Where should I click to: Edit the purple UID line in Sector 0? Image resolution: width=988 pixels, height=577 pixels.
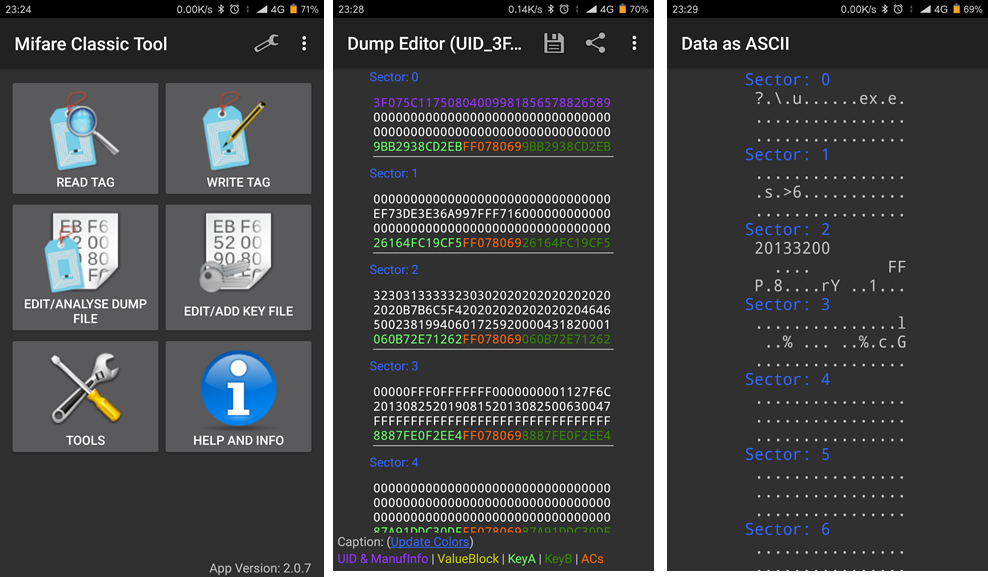click(491, 103)
